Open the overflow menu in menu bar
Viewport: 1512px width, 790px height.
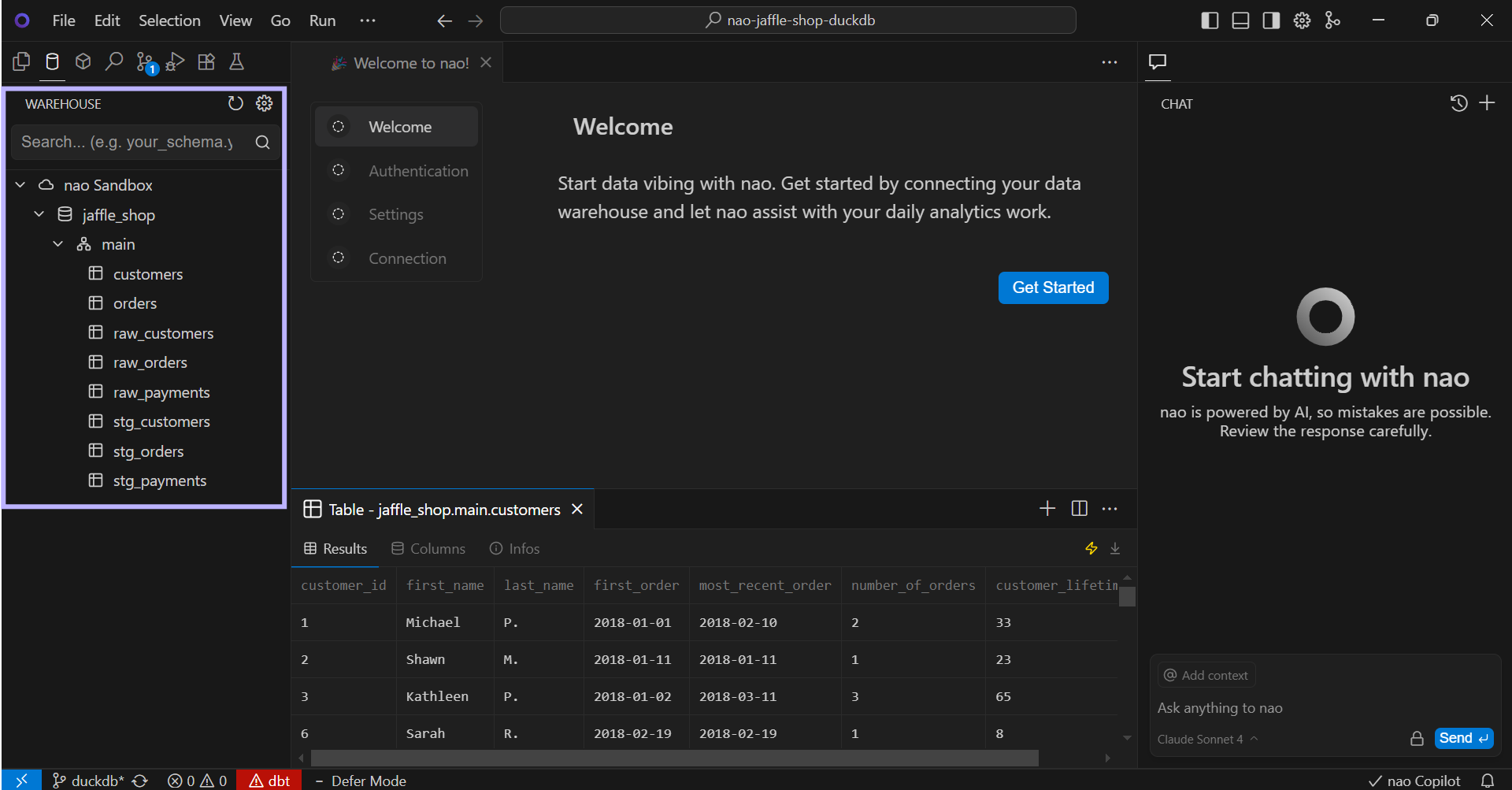click(367, 20)
